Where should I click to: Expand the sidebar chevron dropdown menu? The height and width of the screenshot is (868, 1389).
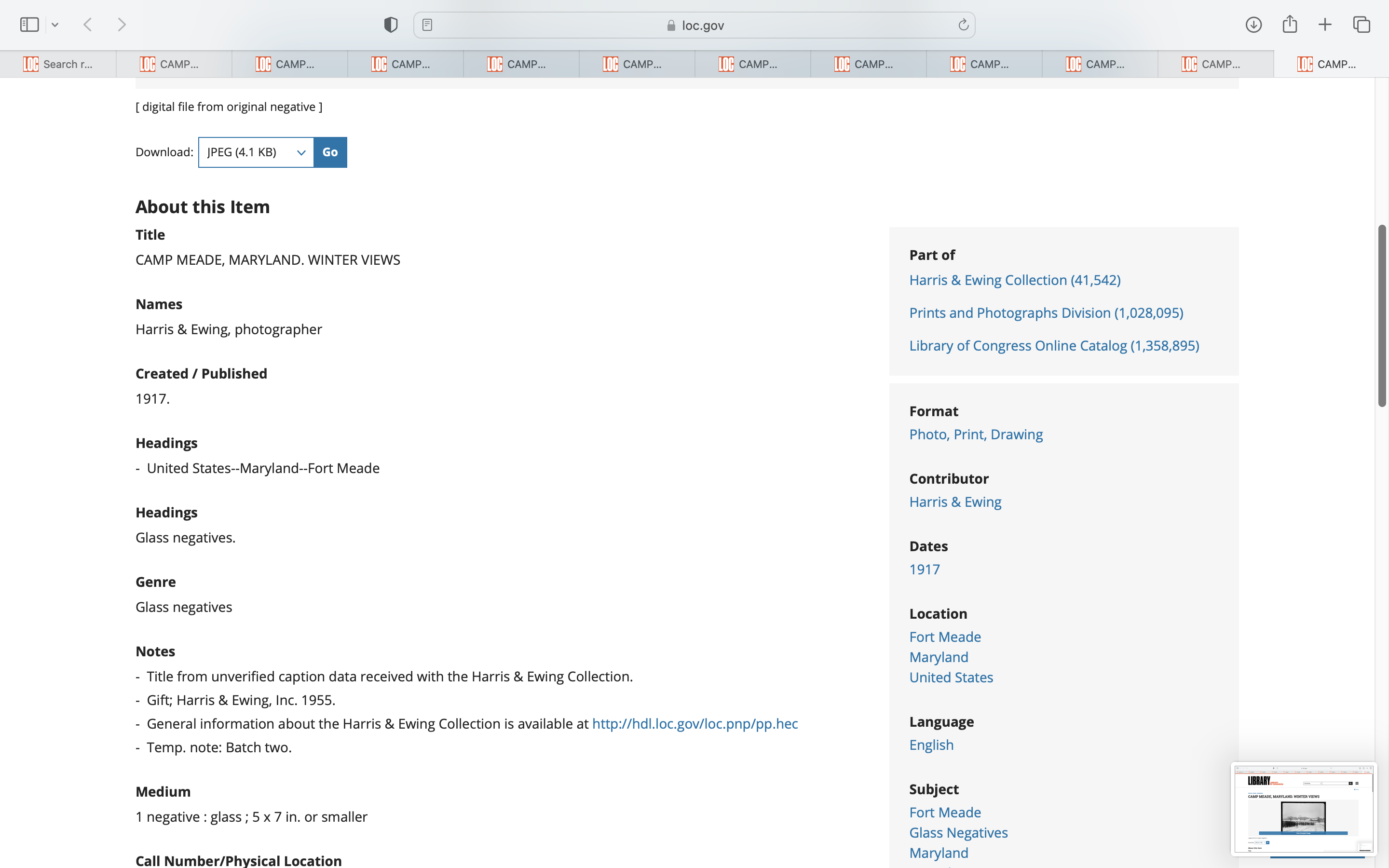[x=55, y=25]
